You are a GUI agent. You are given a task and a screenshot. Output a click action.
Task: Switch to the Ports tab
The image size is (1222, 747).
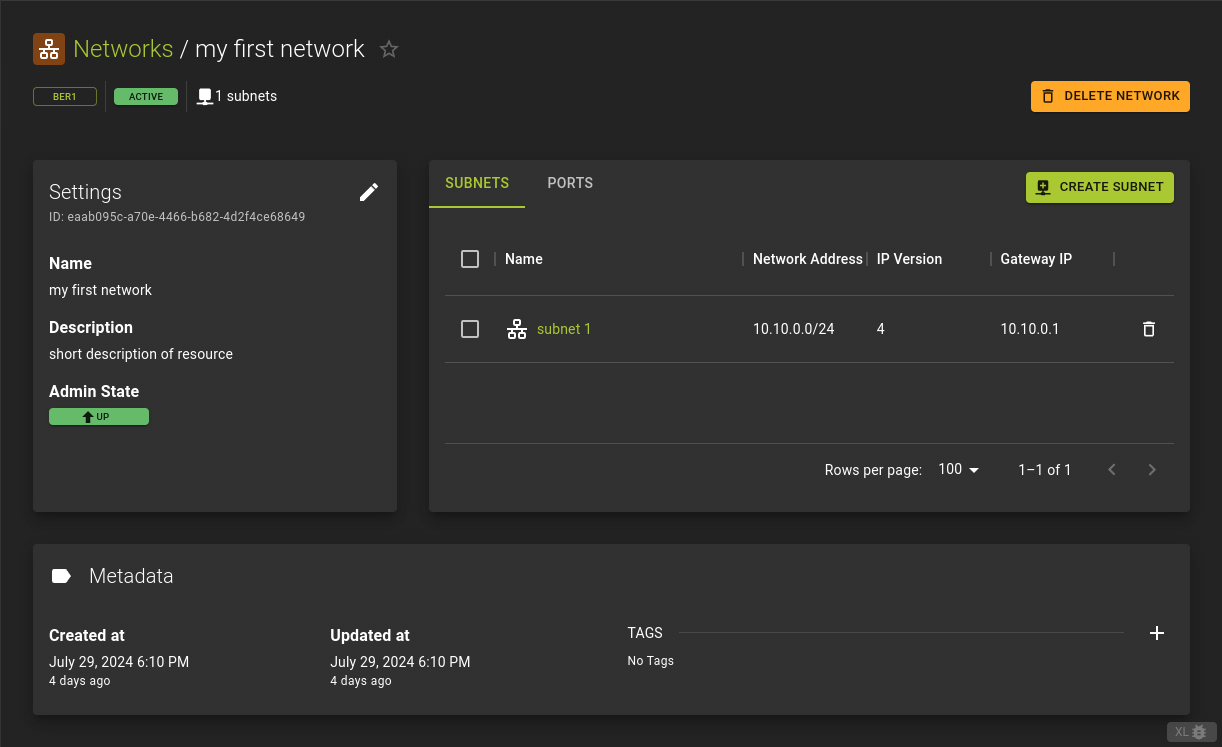pyautogui.click(x=570, y=183)
